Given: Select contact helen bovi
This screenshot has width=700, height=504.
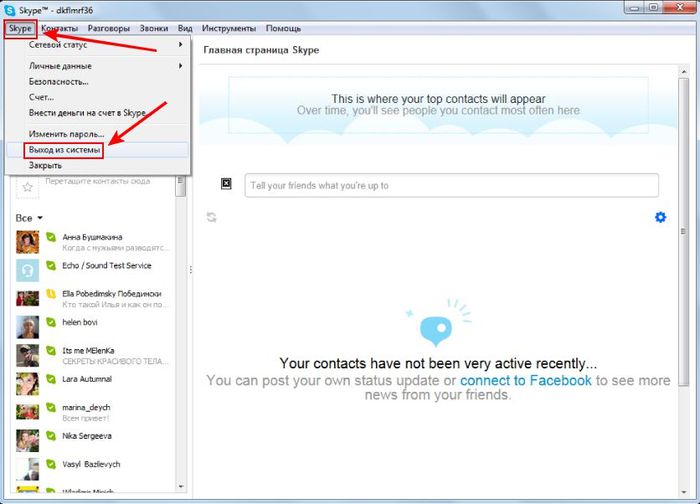Looking at the screenshot, I should pyautogui.click(x=94, y=327).
